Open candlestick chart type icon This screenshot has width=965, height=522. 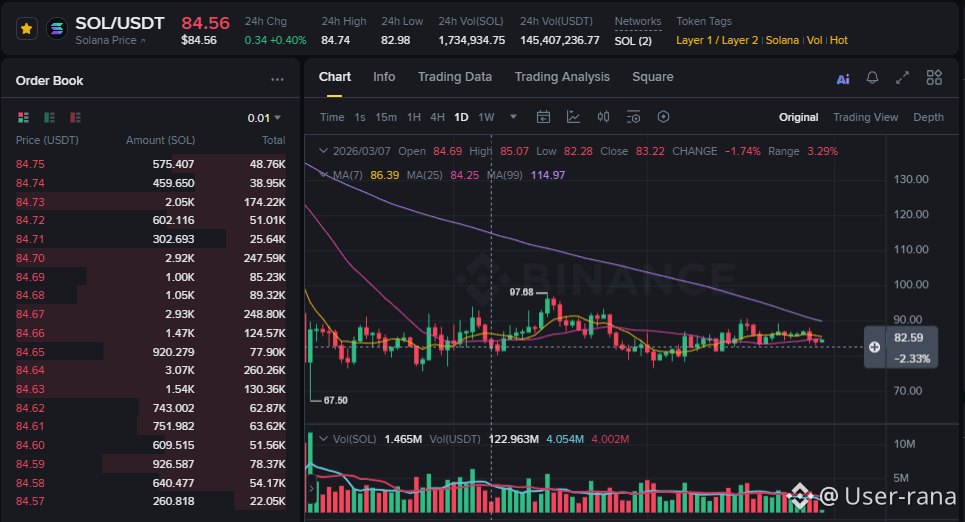(603, 117)
